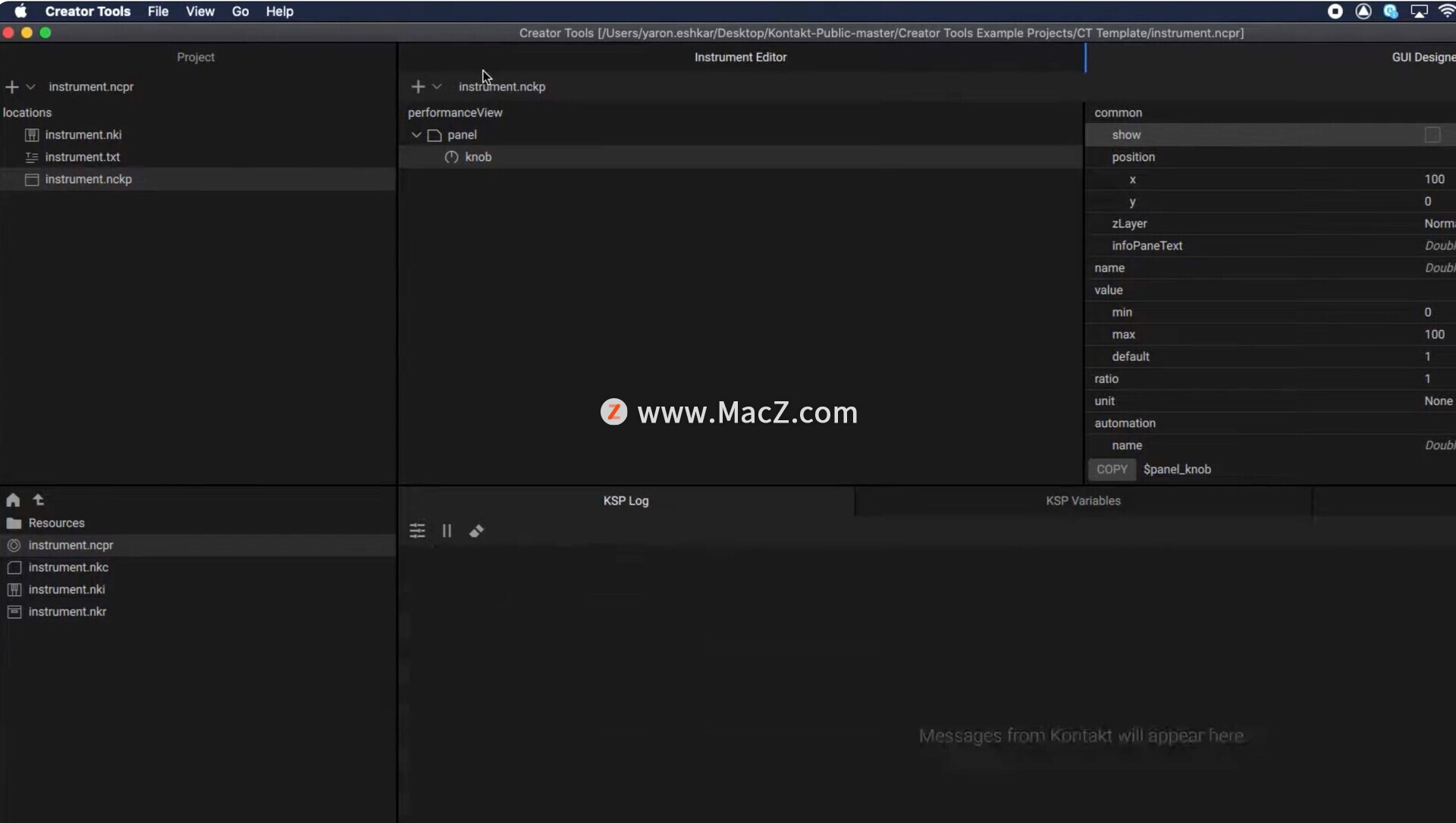Edit the default value field
The image size is (1456, 823).
click(x=1428, y=357)
